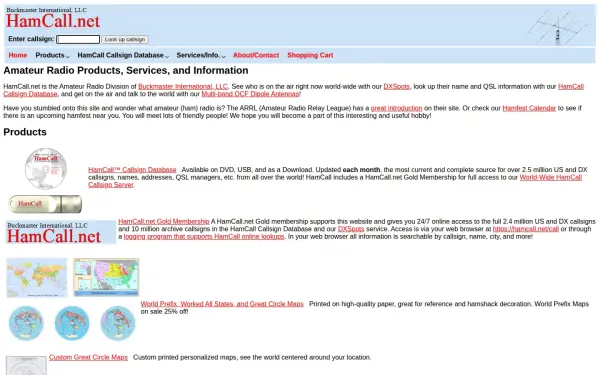Screen dimensions: 600x375
Task: Open logging program that supports HamCall link
Action: pyautogui.click(x=204, y=236)
